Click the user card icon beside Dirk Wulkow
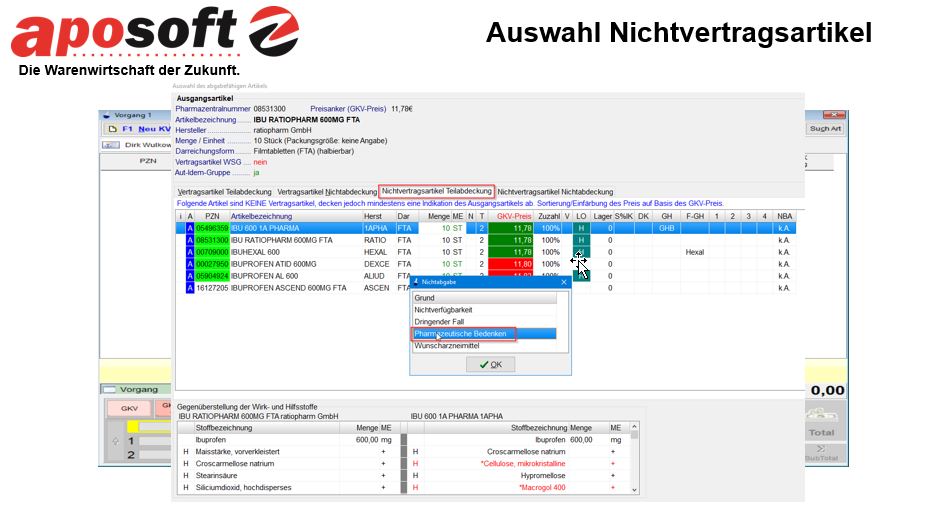 (111, 145)
